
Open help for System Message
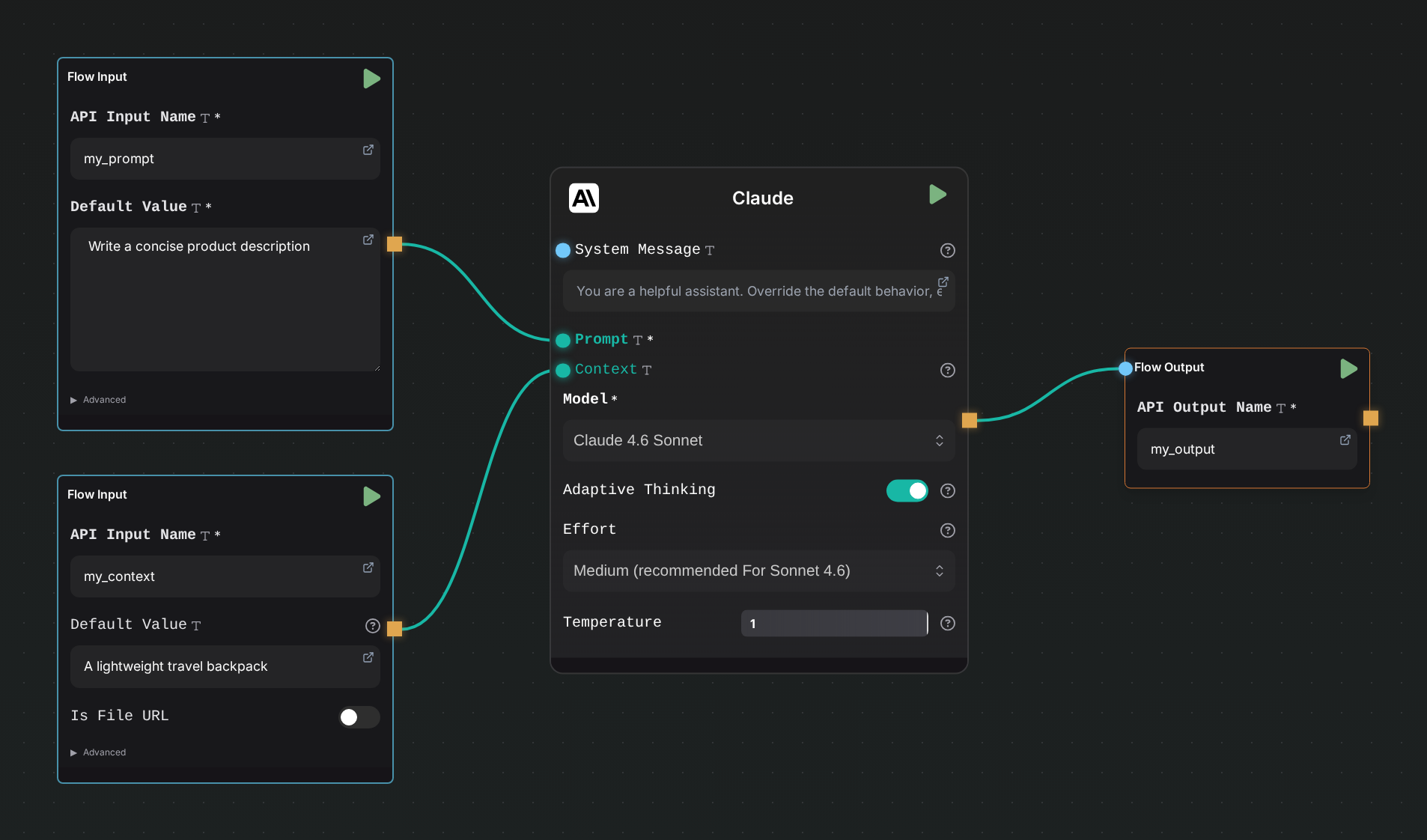[x=948, y=251]
